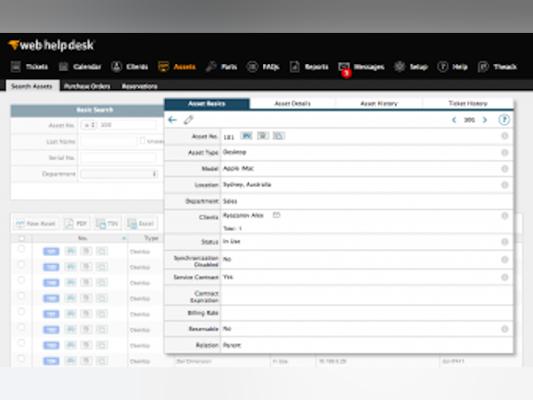Click the pencil edit icon

189,120
